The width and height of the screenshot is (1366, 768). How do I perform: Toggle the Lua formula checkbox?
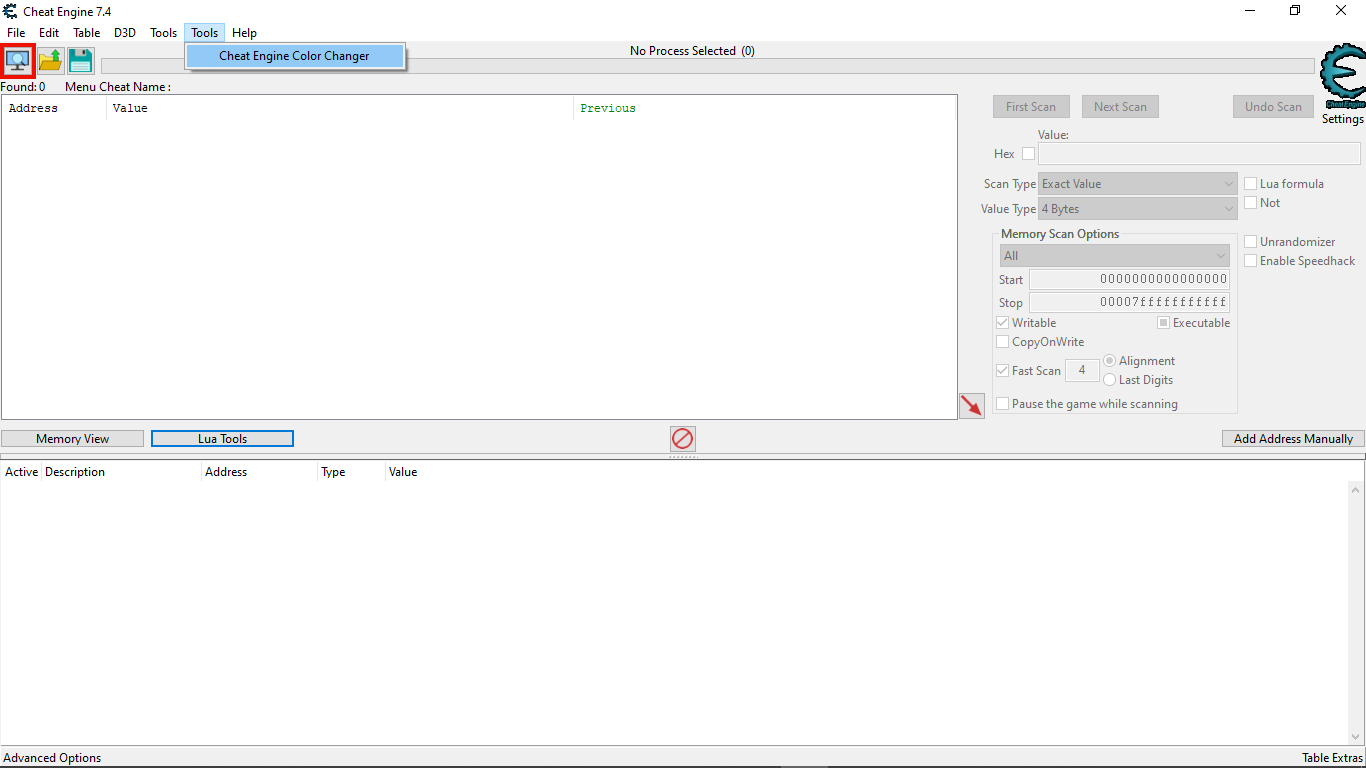click(x=1250, y=183)
